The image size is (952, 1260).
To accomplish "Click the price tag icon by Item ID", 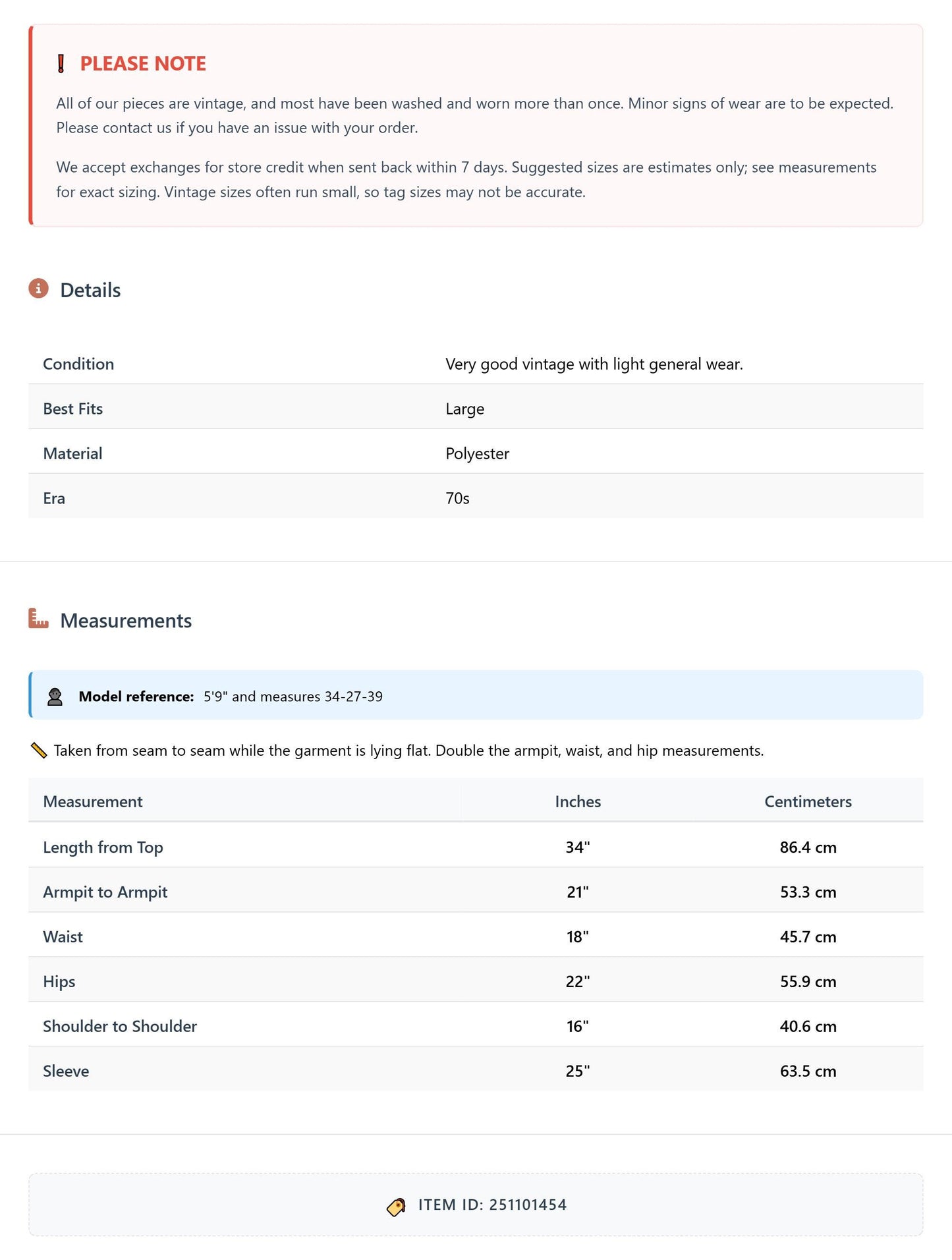I will tap(396, 1206).
